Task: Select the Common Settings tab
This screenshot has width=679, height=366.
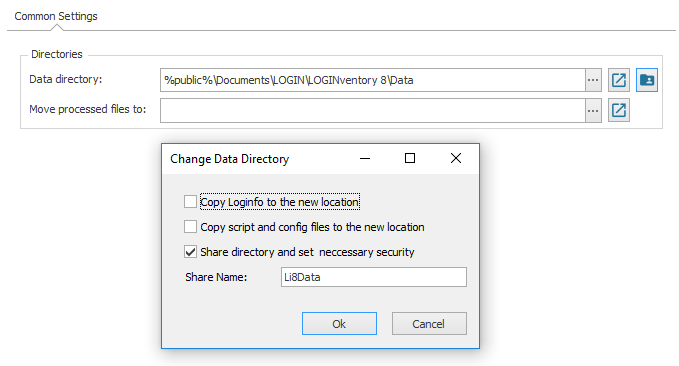Action: pos(56,16)
